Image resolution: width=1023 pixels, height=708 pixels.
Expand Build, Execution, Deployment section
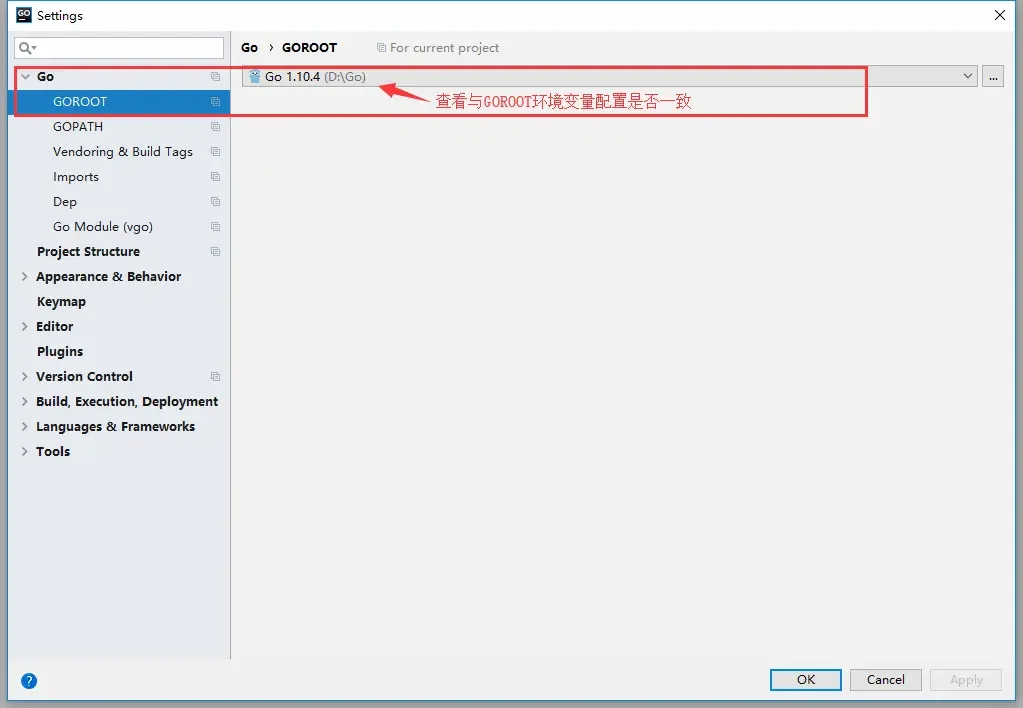pyautogui.click(x=25, y=401)
